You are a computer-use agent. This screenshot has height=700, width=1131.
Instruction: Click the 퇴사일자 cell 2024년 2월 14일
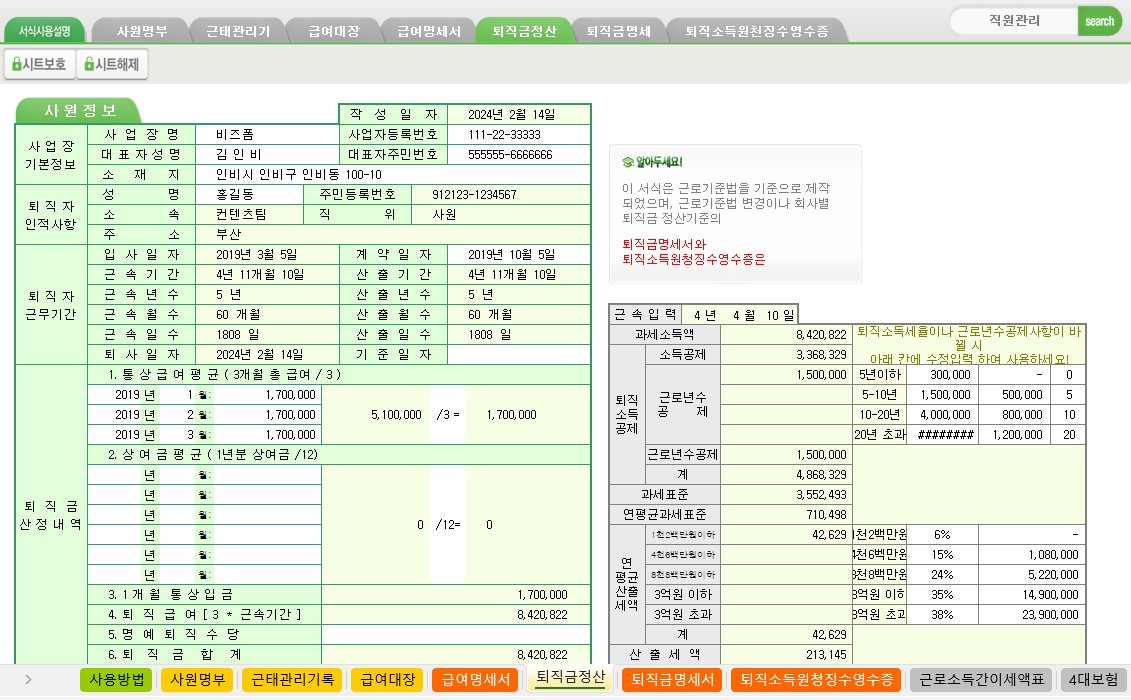point(267,354)
